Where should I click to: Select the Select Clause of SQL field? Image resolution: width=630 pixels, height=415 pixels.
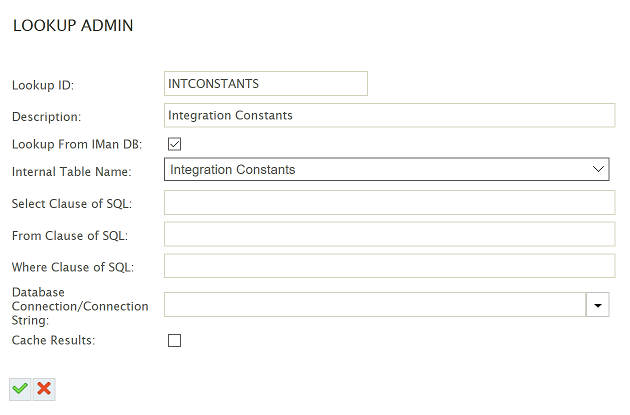coord(389,202)
